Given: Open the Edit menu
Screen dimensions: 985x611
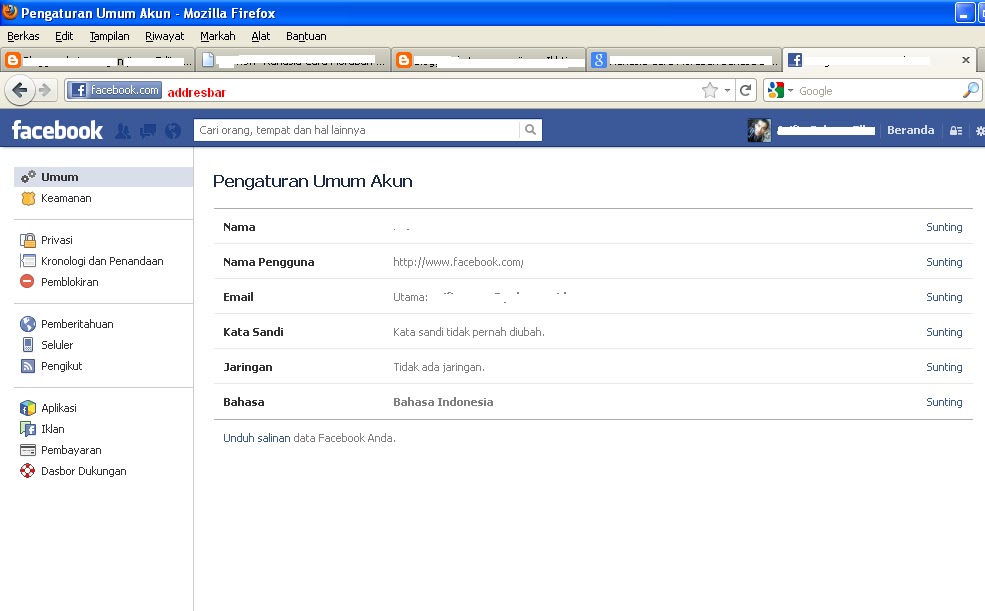Looking at the screenshot, I should coord(64,36).
